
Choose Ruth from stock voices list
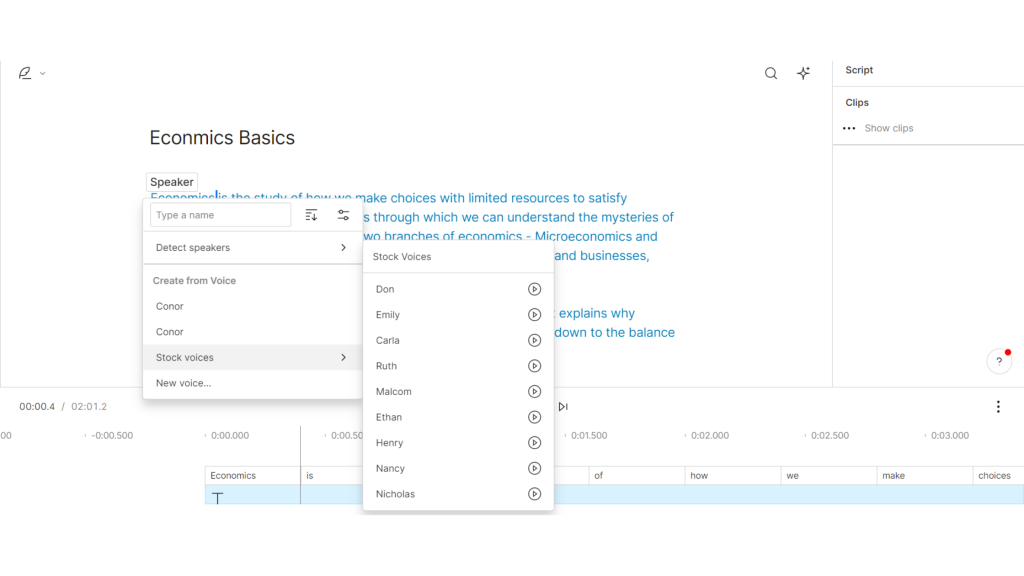(x=387, y=366)
